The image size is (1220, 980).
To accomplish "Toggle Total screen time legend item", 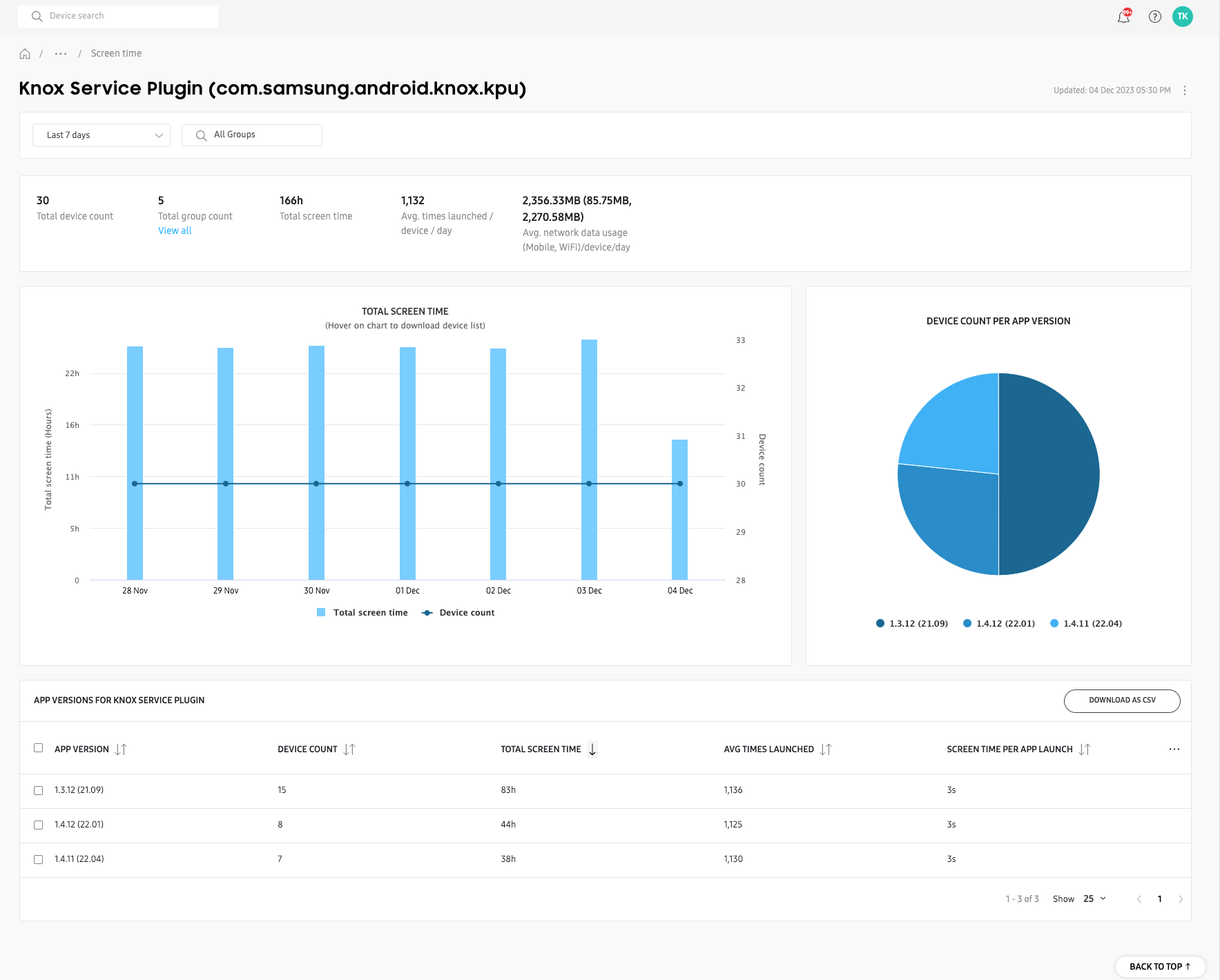I will pos(362,613).
